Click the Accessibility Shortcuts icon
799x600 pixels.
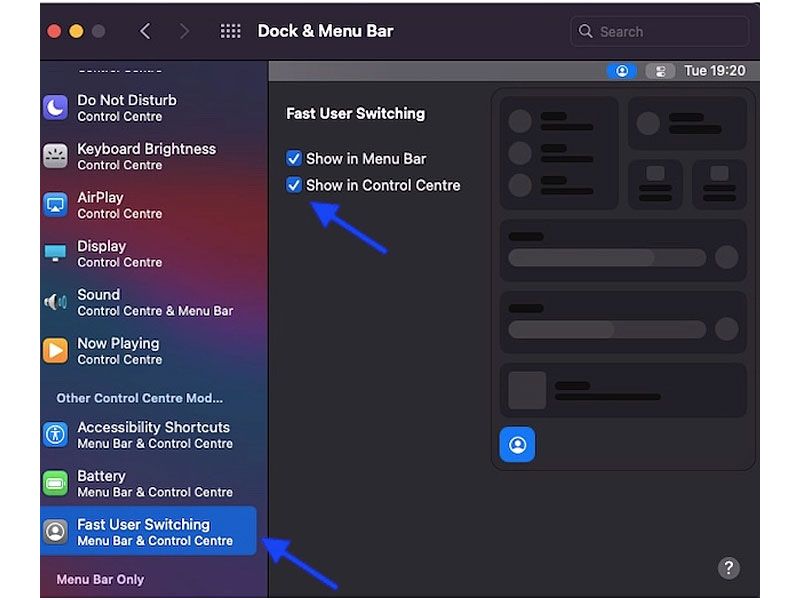(x=55, y=435)
